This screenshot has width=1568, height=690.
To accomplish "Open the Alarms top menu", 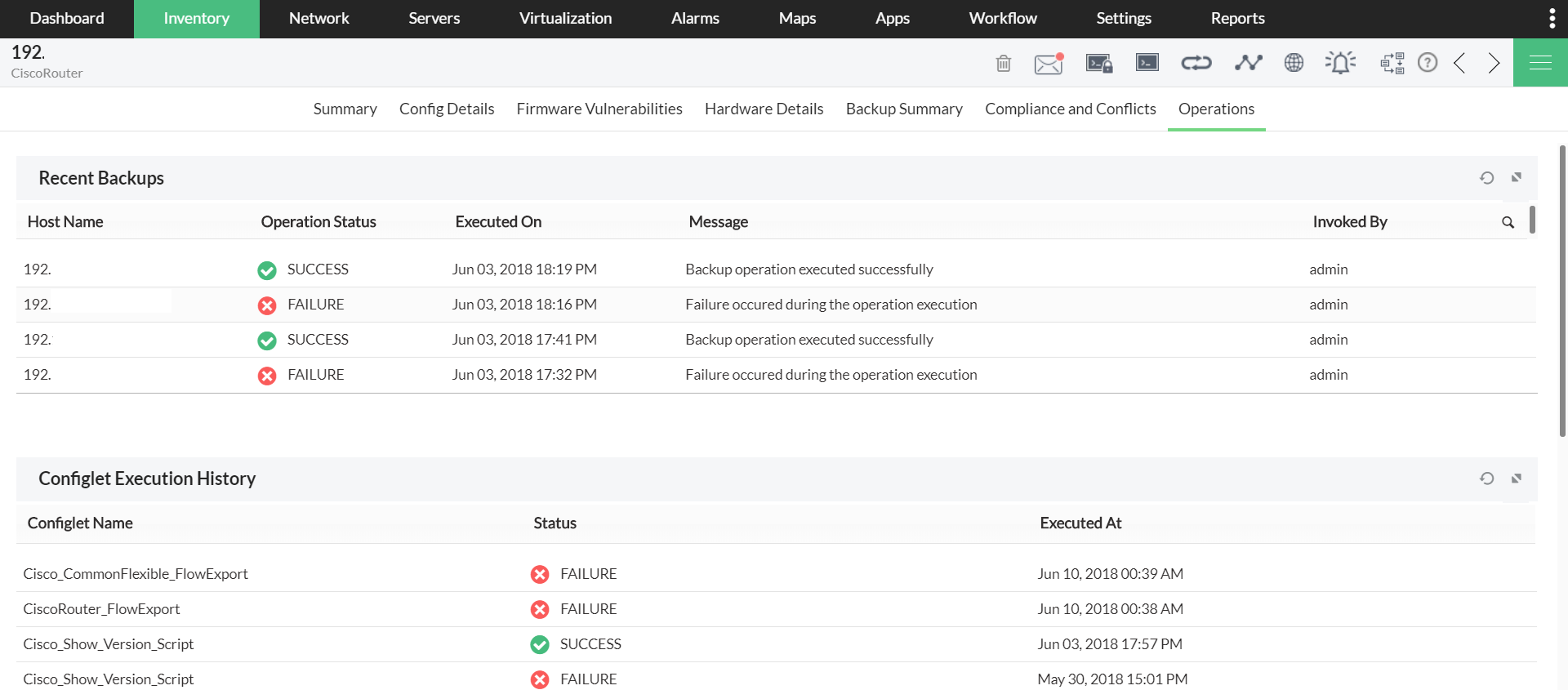I will click(x=695, y=19).
